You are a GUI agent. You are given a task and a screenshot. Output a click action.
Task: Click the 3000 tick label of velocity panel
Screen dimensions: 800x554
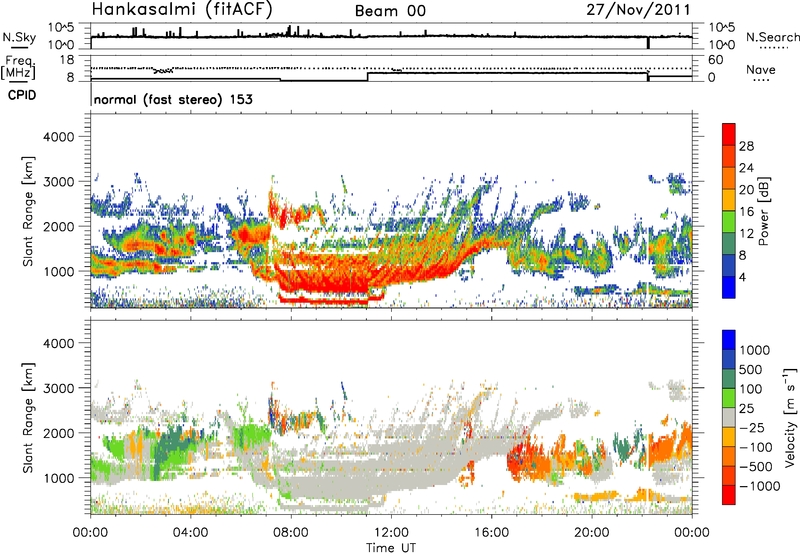(59, 388)
